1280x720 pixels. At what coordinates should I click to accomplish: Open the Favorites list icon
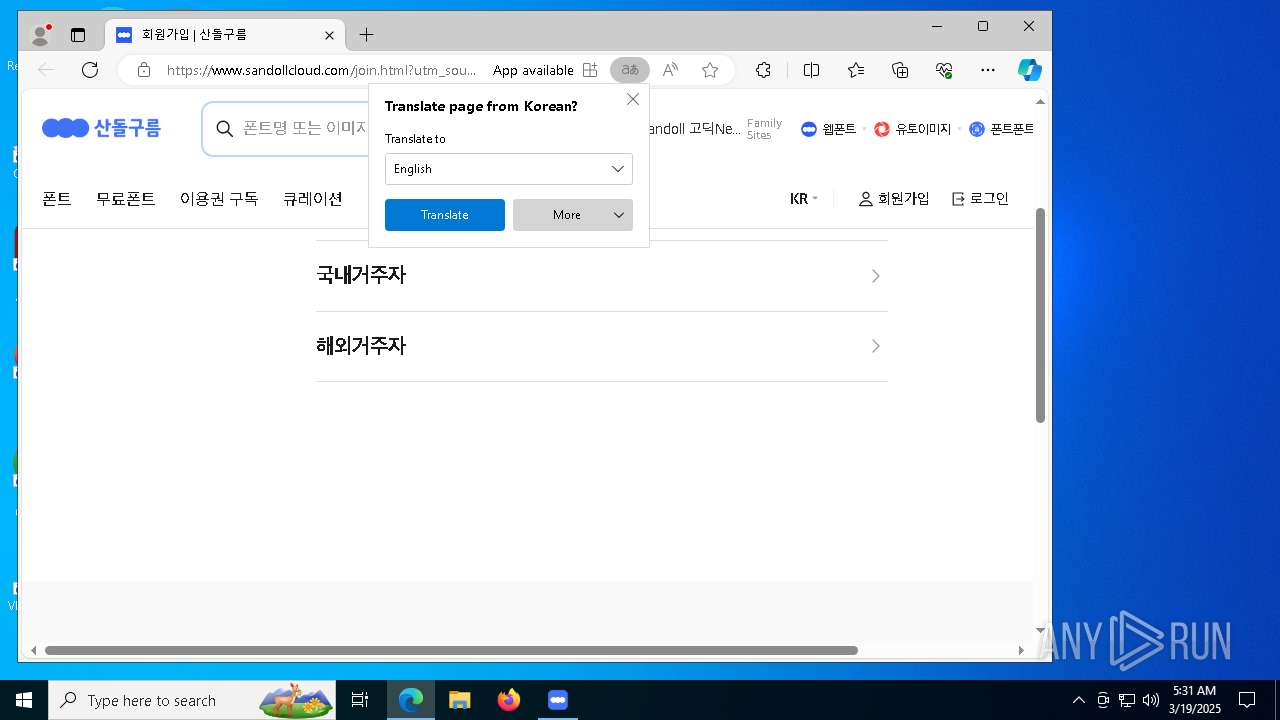(856, 70)
